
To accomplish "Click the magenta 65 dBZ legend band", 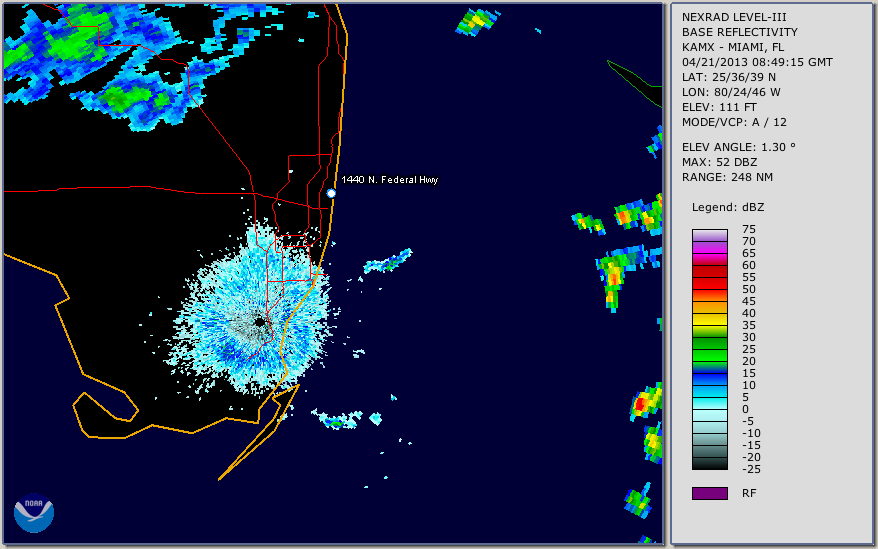I will (x=709, y=253).
